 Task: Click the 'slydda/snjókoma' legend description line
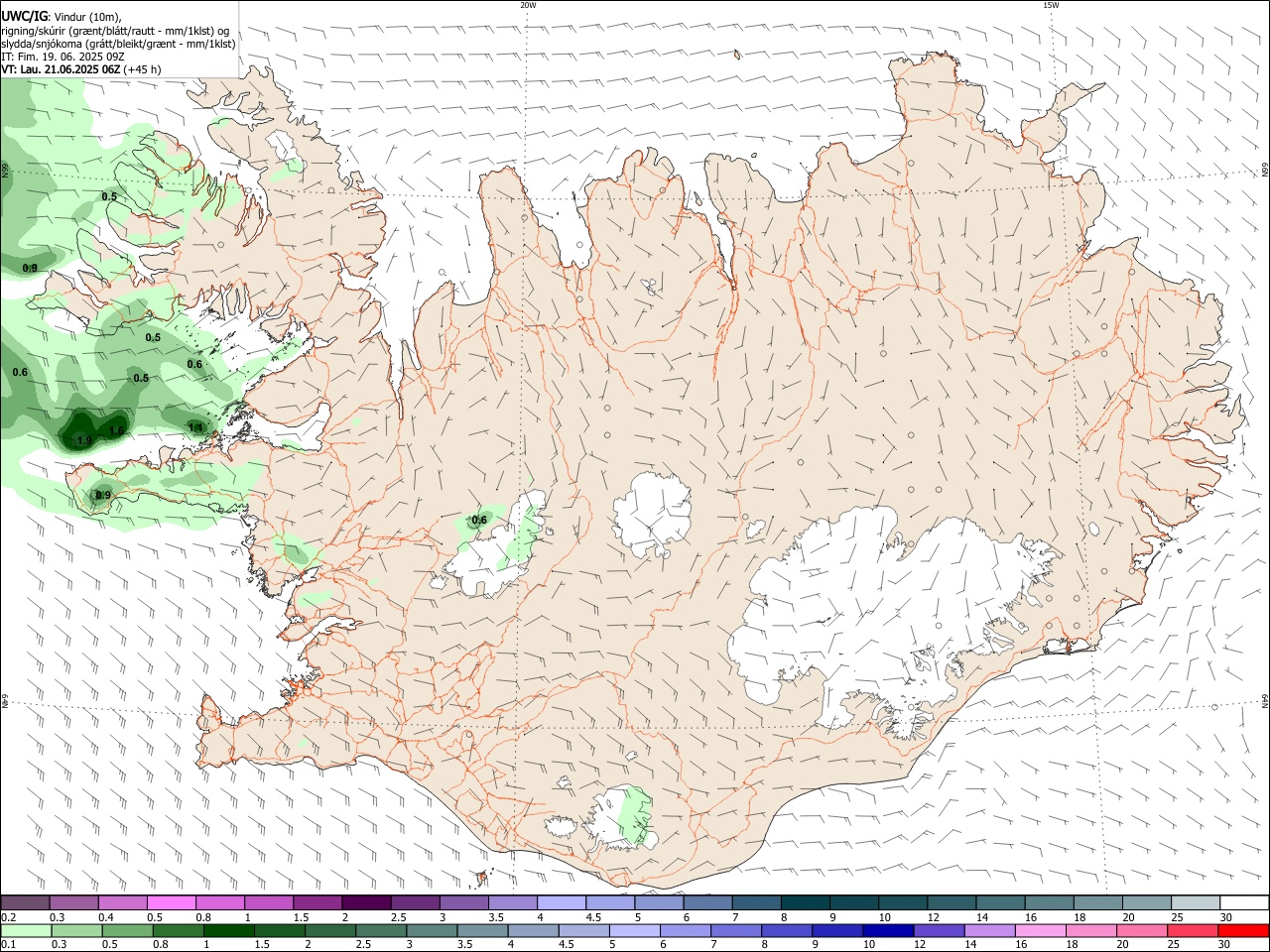(x=118, y=44)
